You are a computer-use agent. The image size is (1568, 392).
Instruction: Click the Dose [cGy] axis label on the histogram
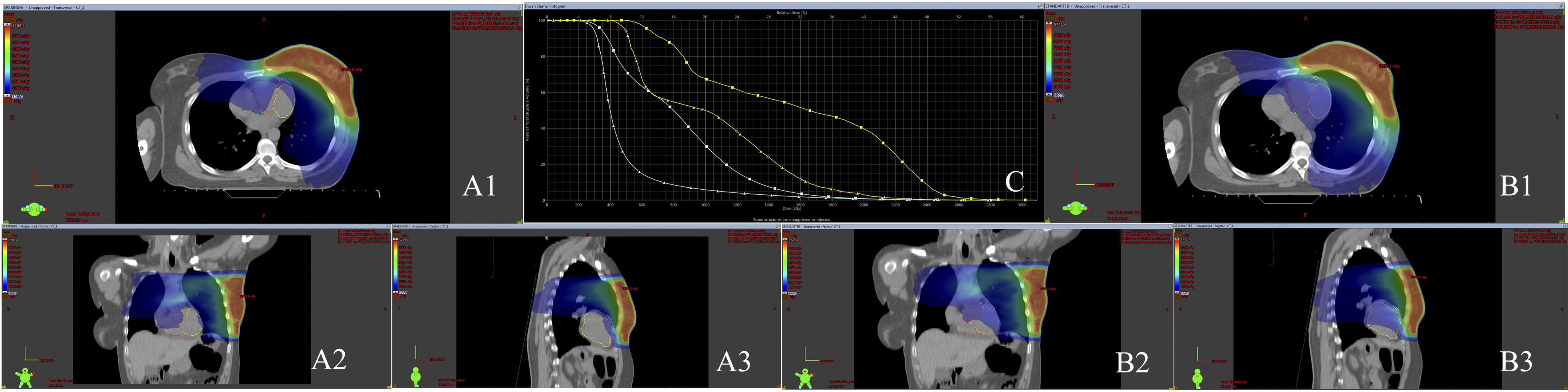pyautogui.click(x=791, y=209)
